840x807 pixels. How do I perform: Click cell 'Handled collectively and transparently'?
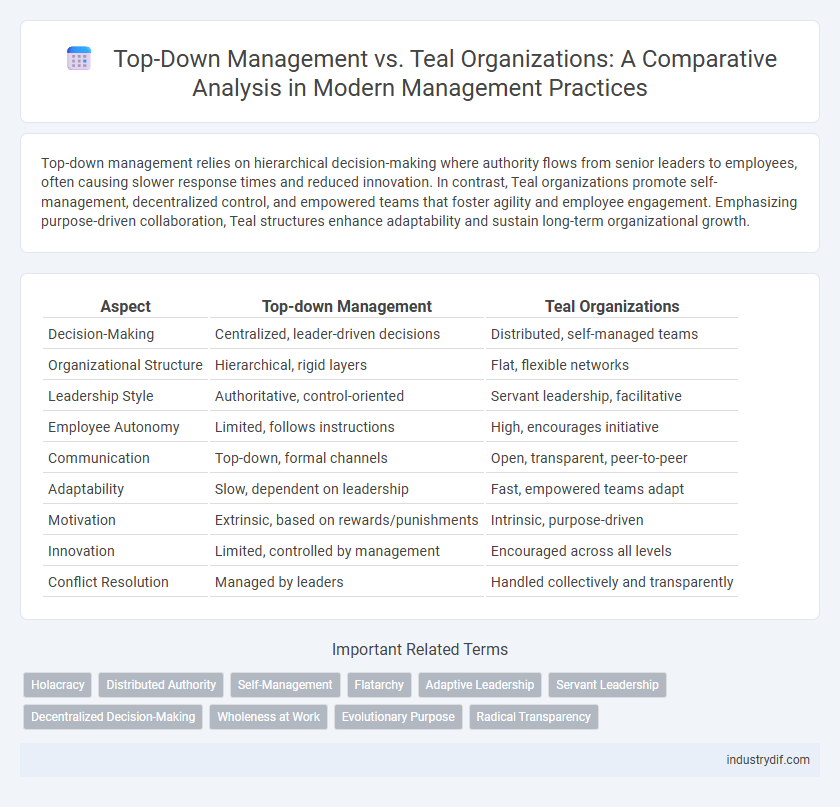pyautogui.click(x=612, y=582)
